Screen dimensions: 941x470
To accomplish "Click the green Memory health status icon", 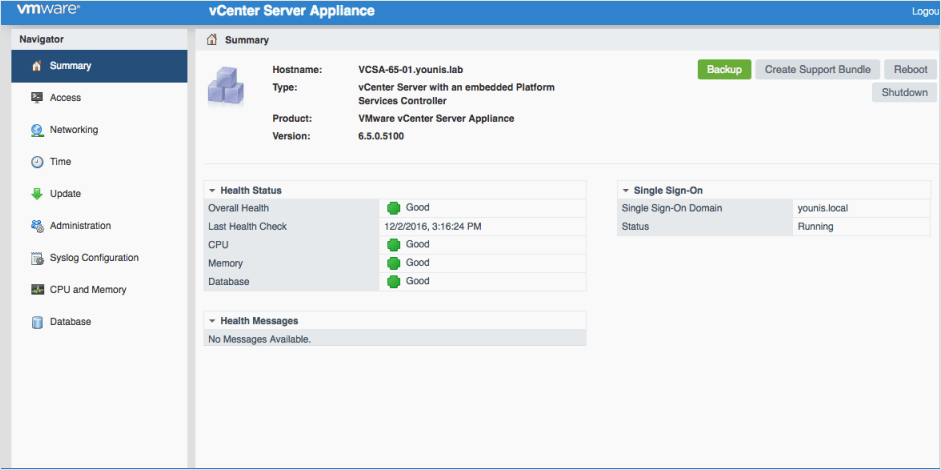I will pyautogui.click(x=394, y=263).
